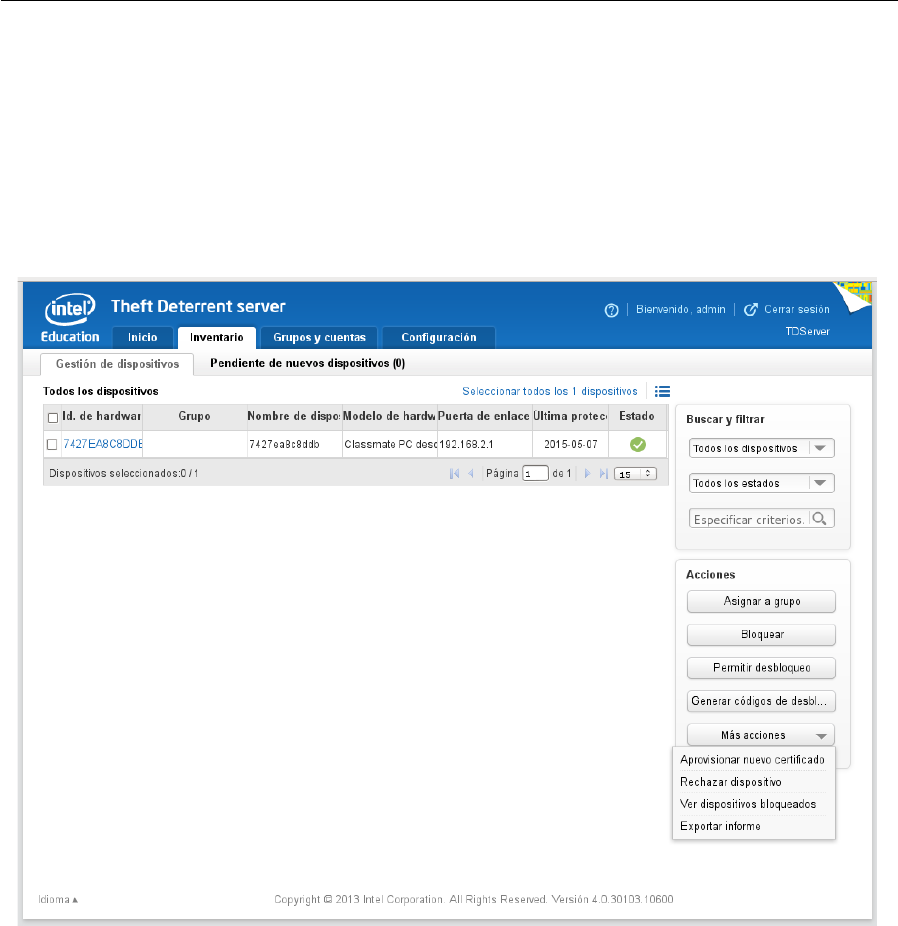
Task: Open the Todos los estados dropdown
Action: 762,483
